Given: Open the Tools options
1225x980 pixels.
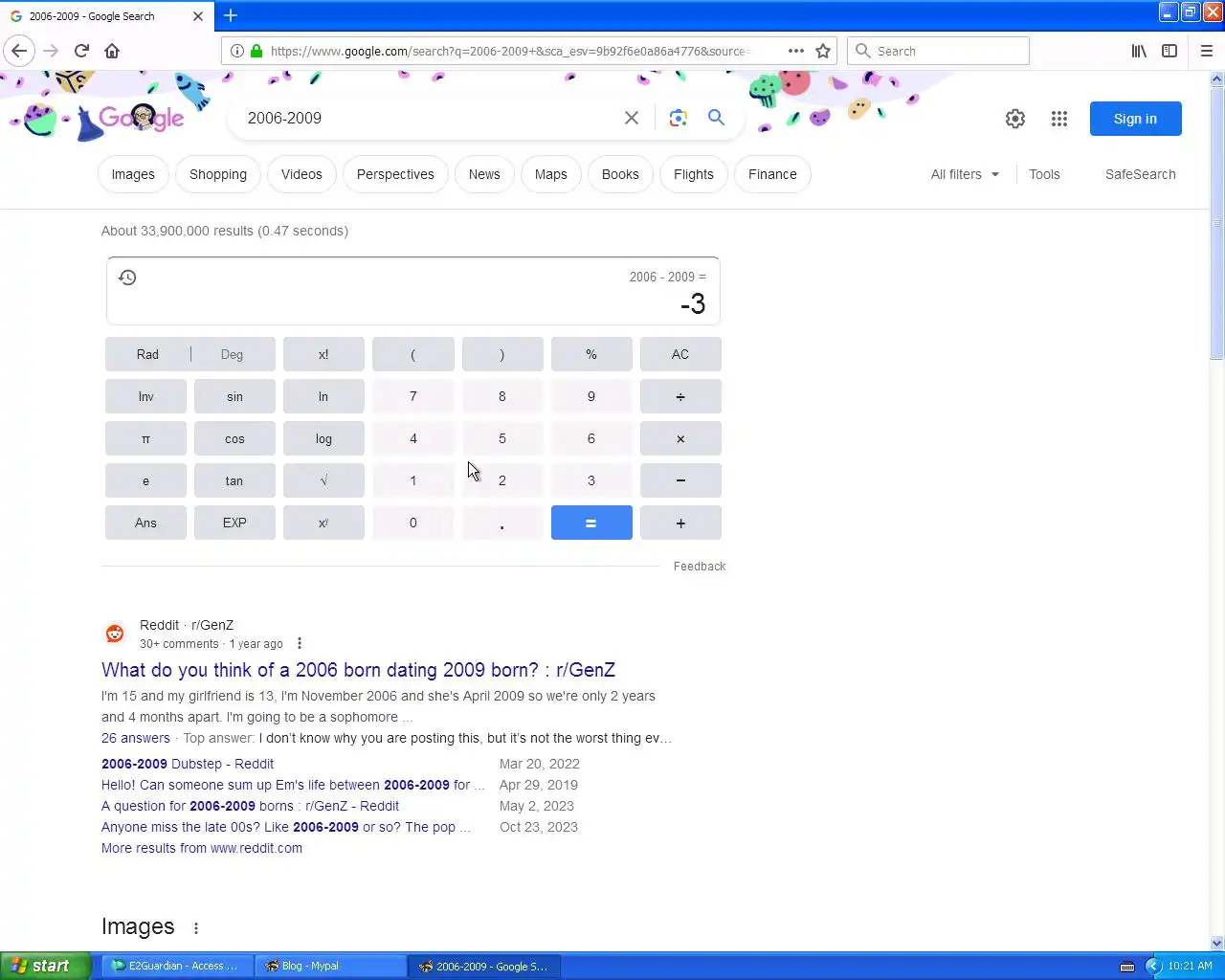Looking at the screenshot, I should (x=1044, y=174).
